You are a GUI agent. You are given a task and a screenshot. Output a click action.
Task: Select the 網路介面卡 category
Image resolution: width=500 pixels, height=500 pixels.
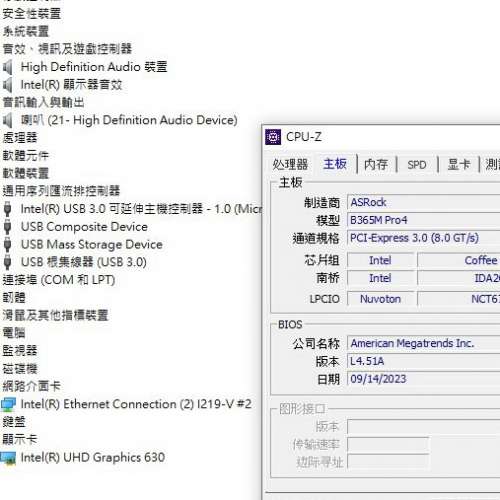pos(32,386)
